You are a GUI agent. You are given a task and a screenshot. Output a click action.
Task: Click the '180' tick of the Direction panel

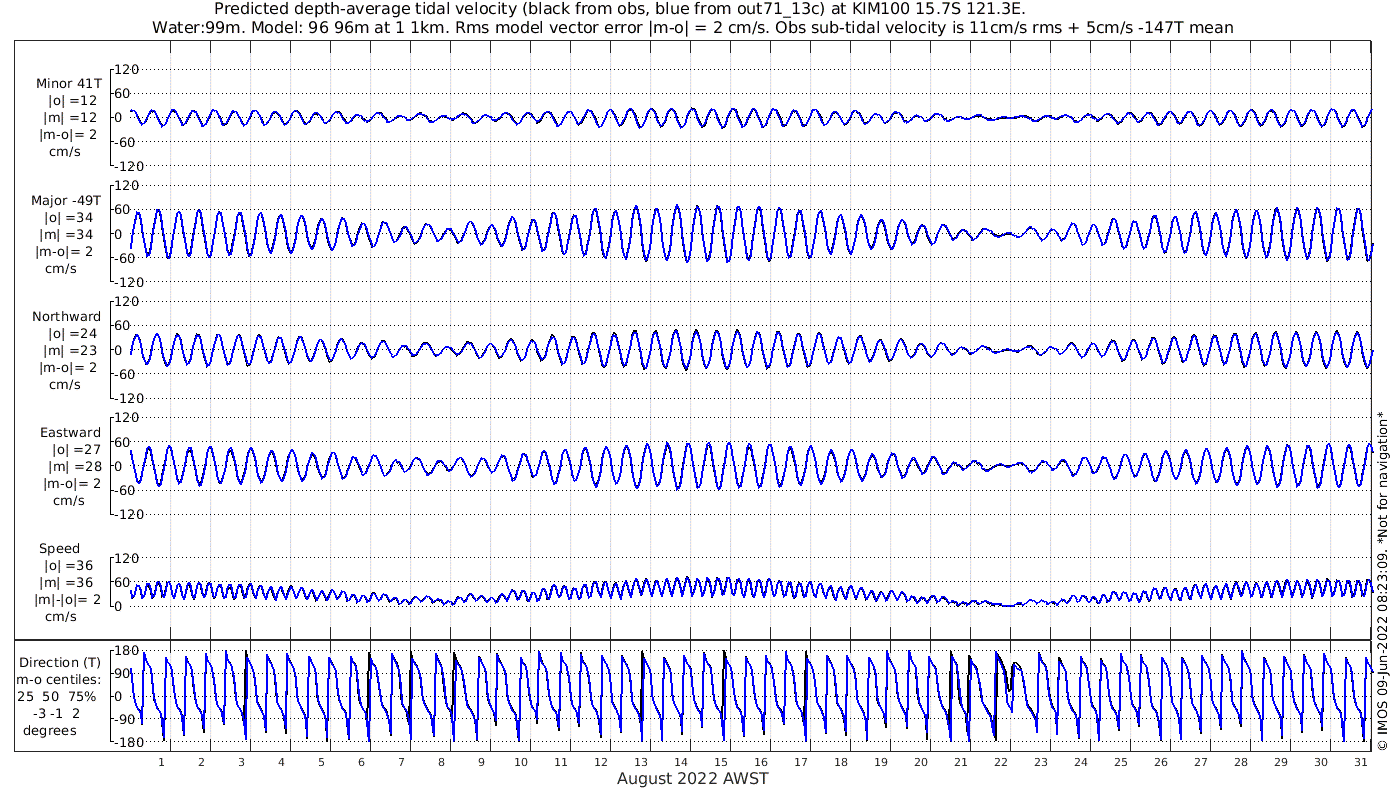127,651
